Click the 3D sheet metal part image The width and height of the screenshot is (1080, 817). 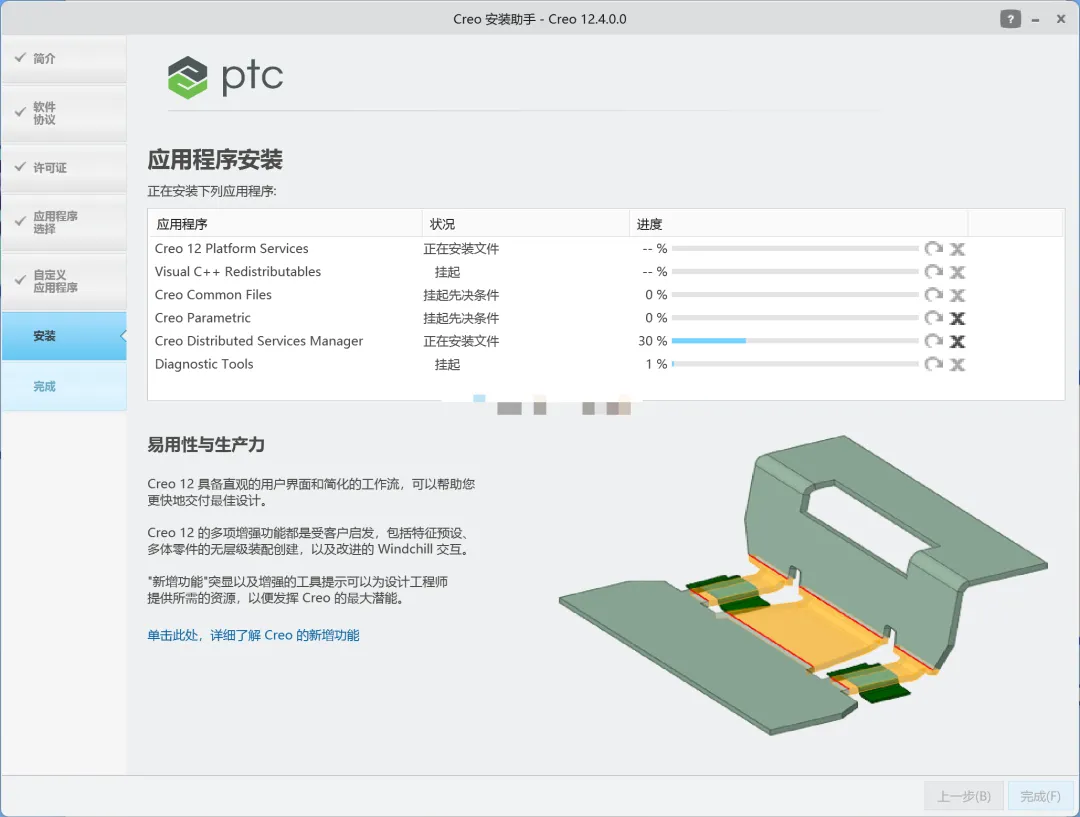coord(803,586)
